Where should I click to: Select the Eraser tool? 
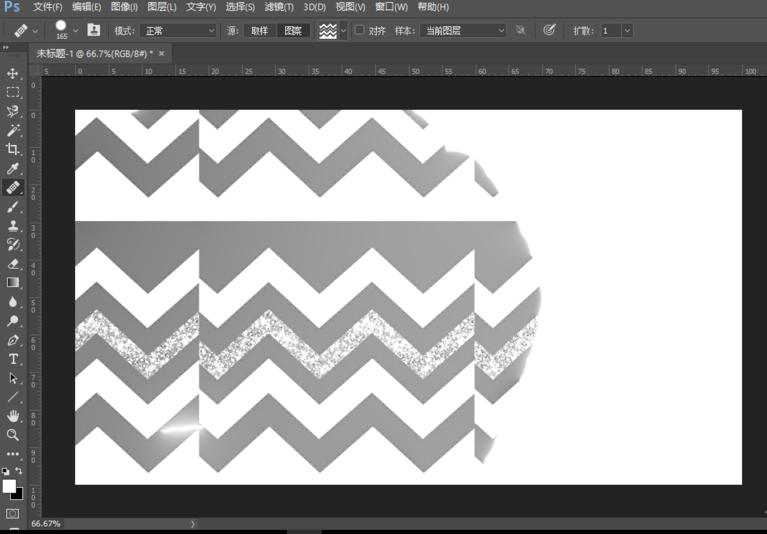point(13,264)
